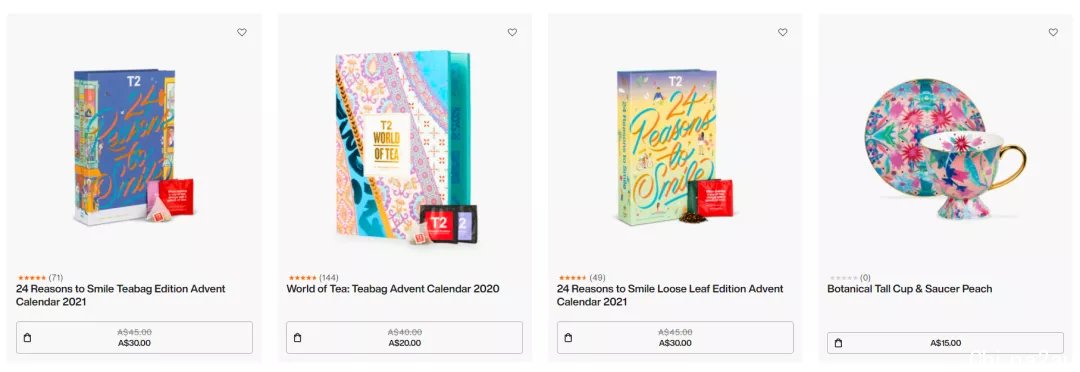The image size is (1080, 372).
Task: Tap heart icon on Botanical Tall Cup card
Action: pos(1053,32)
